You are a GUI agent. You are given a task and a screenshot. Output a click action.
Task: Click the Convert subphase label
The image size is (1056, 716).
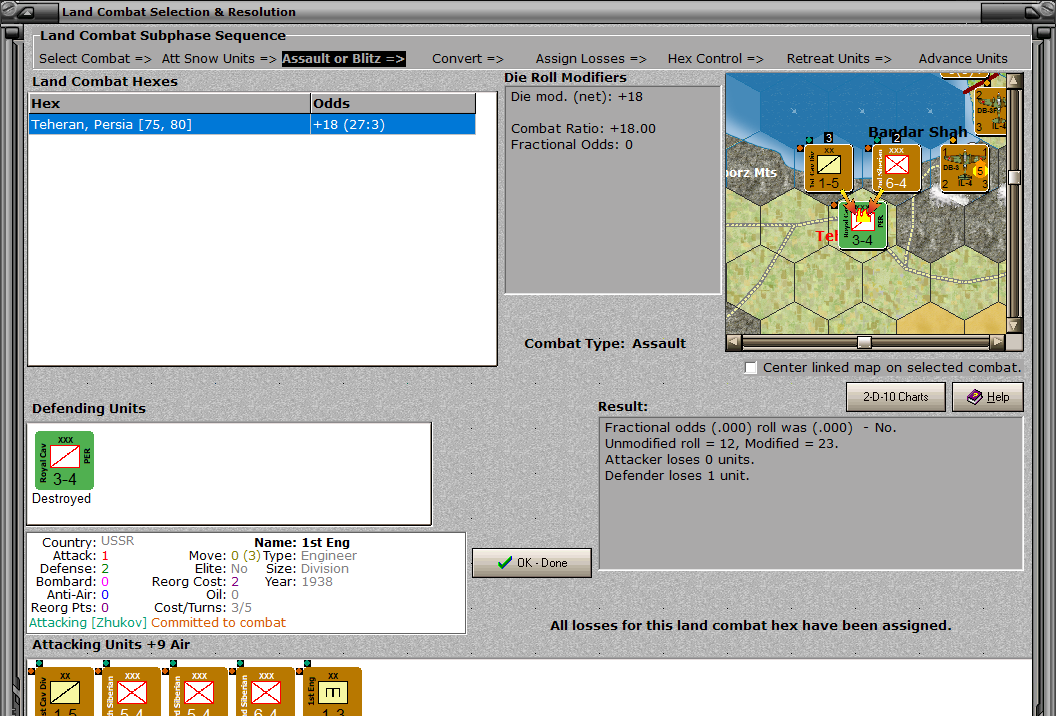pos(467,59)
